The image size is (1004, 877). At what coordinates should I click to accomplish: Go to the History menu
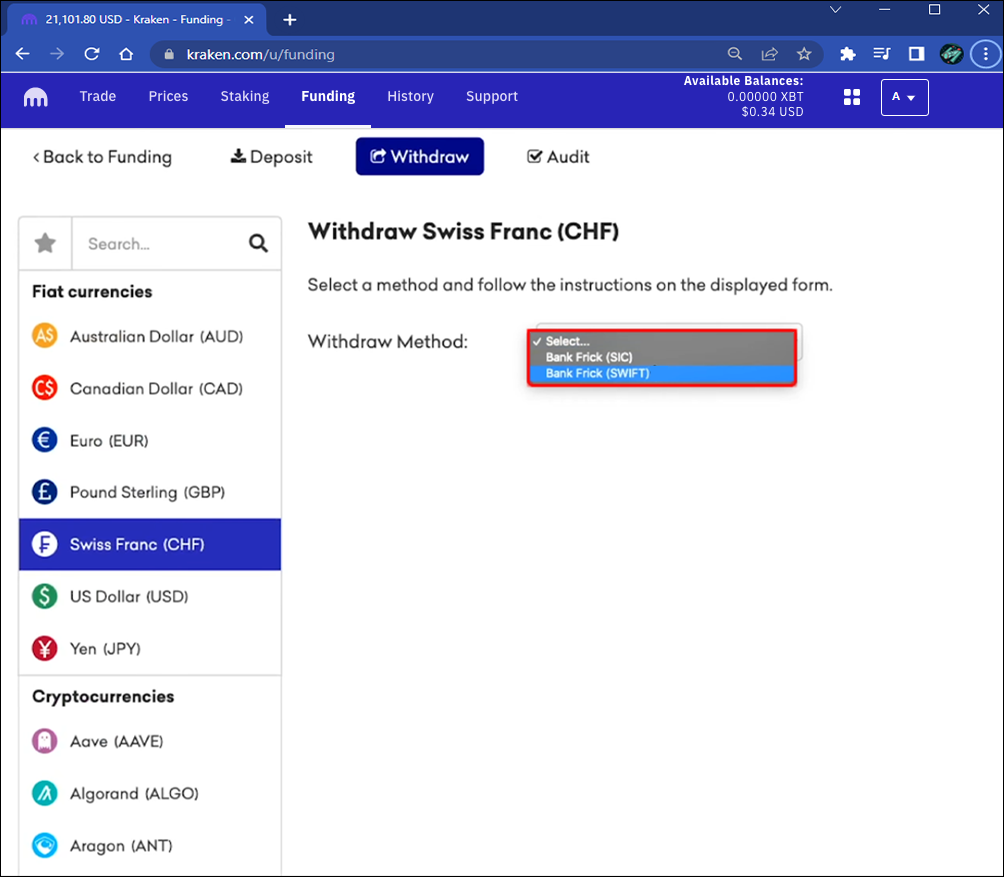(x=410, y=97)
